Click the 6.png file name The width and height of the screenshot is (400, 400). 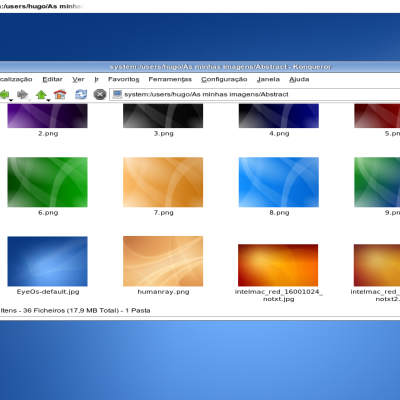point(48,213)
